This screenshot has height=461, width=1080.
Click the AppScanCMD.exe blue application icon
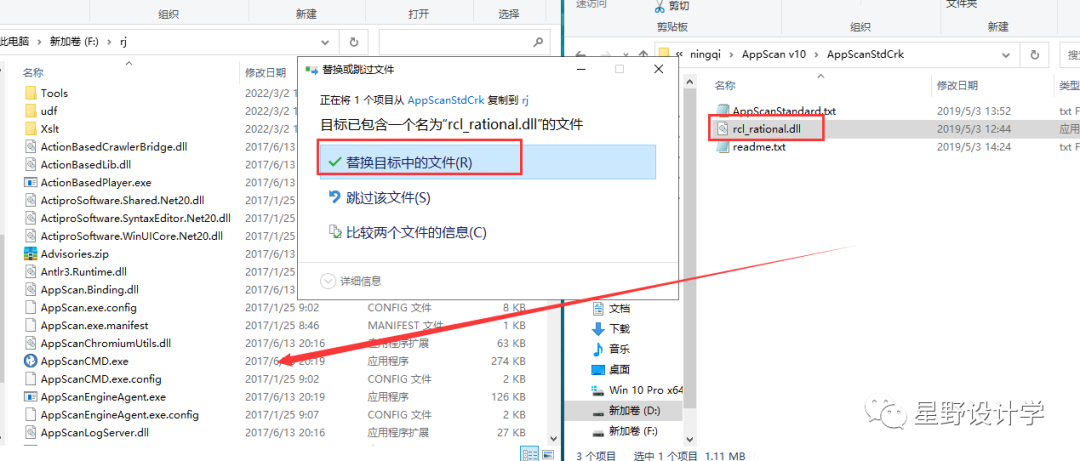coord(30,360)
